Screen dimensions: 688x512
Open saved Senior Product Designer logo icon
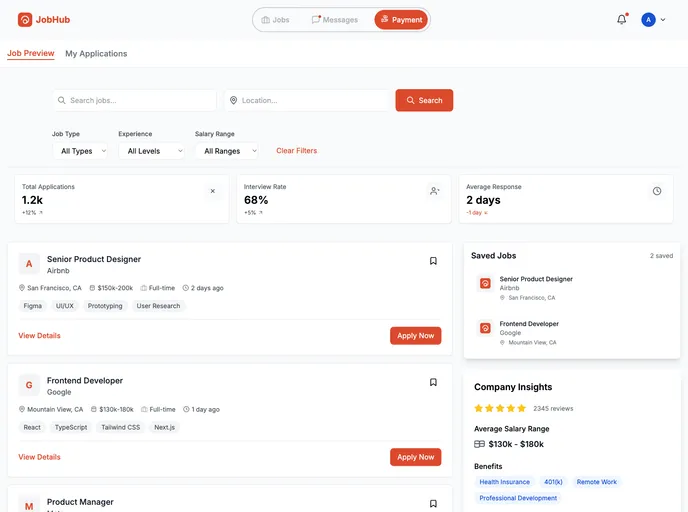[485, 283]
